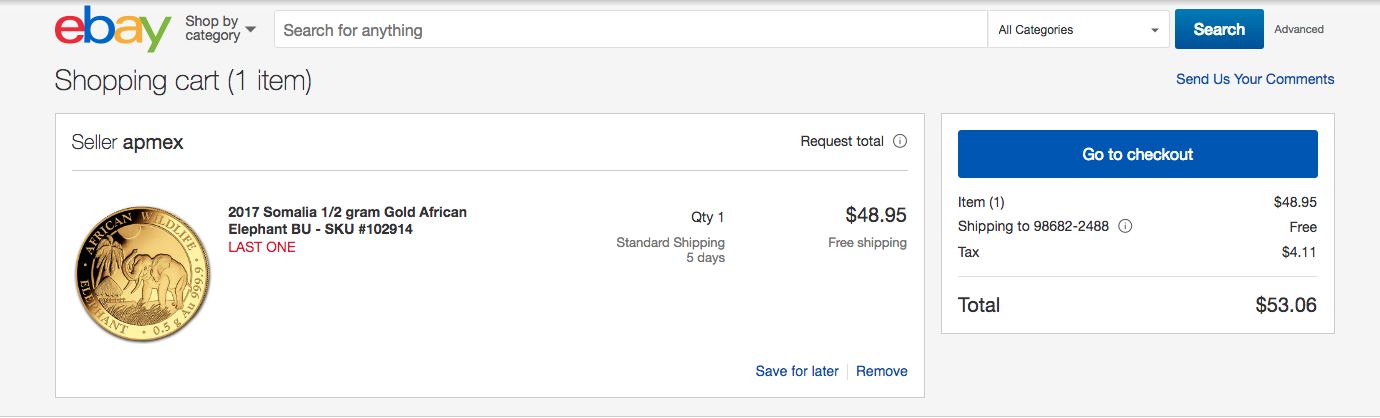Image resolution: width=1380 pixels, height=418 pixels.
Task: Click the info icon next to shipping ZIP
Action: point(1125,226)
